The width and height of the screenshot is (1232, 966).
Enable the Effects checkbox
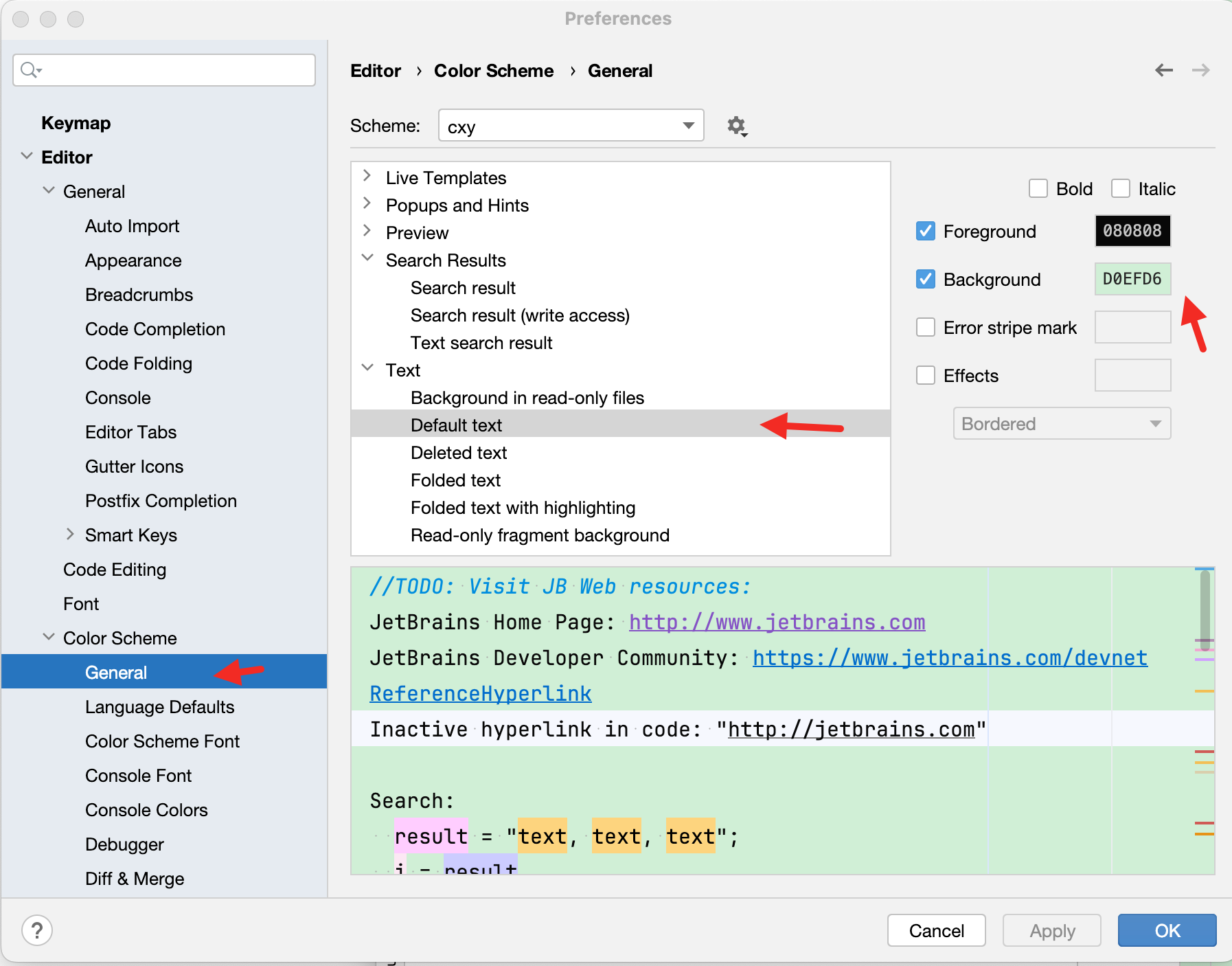(x=926, y=376)
